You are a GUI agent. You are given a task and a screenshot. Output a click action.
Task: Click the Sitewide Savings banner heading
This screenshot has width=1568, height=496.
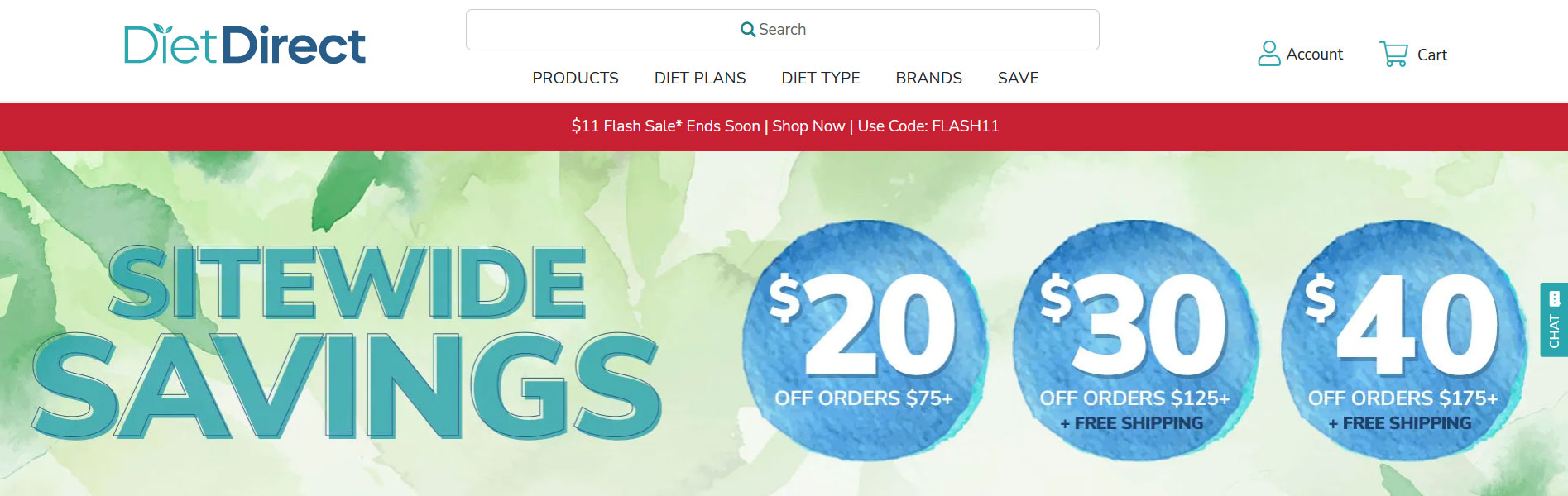coord(348,341)
